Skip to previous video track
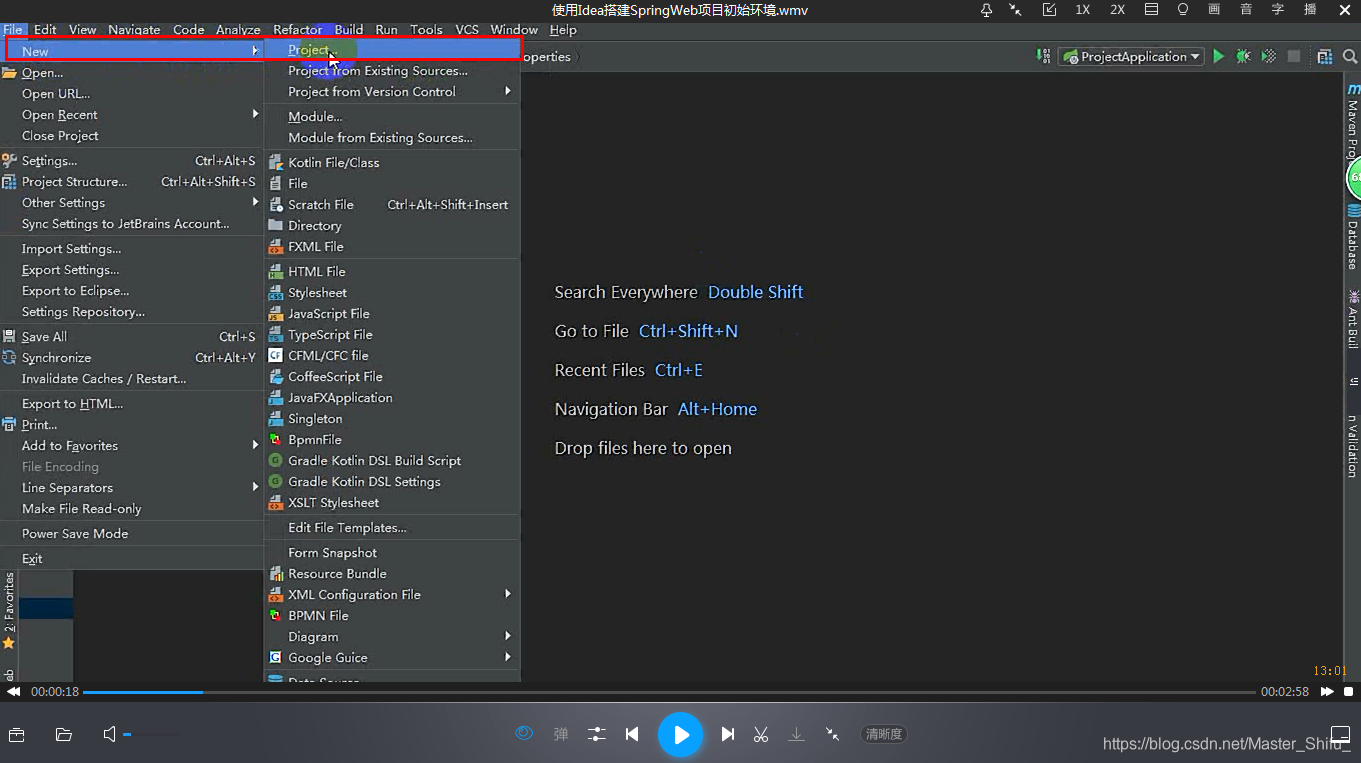This screenshot has width=1361, height=763. click(632, 734)
